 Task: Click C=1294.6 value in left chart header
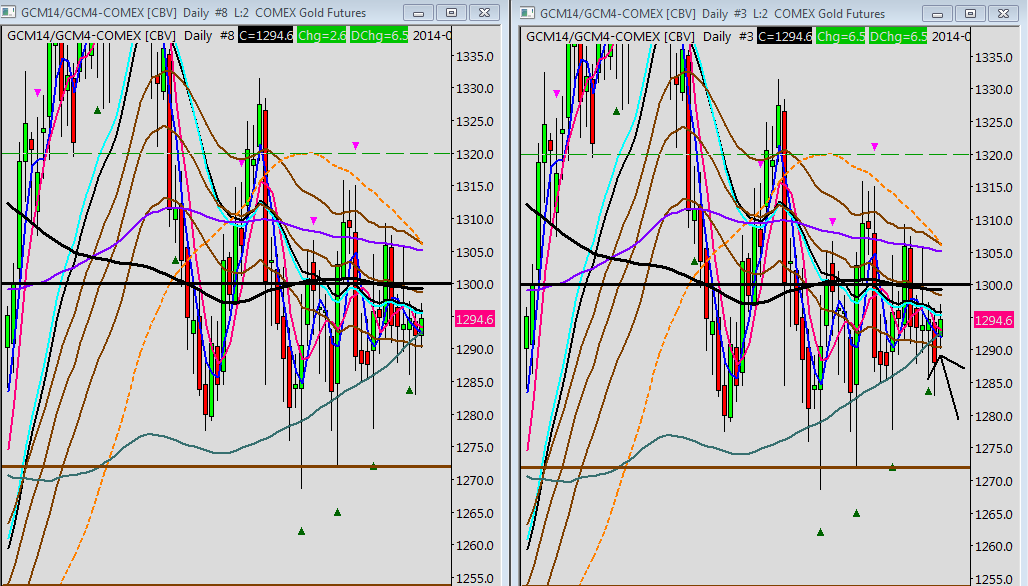(x=266, y=35)
